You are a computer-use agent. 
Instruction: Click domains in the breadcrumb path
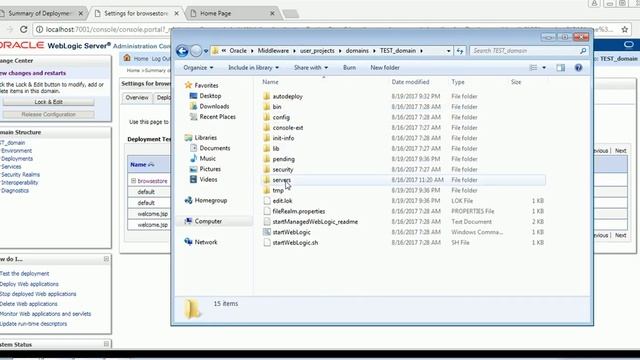pyautogui.click(x=357, y=51)
